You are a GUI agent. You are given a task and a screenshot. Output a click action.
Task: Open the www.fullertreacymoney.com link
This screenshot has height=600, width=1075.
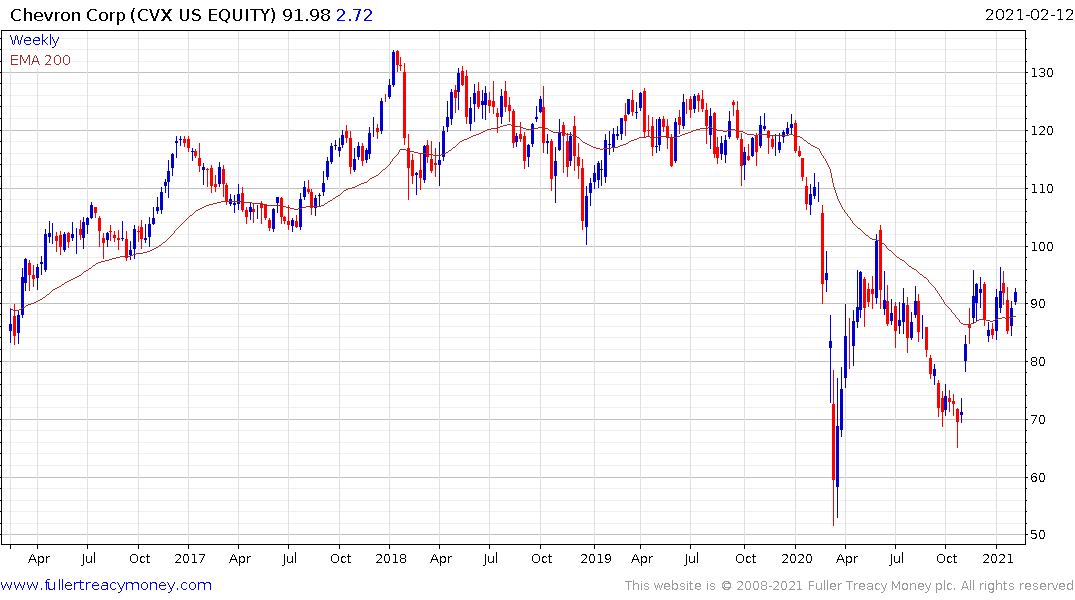coord(106,585)
